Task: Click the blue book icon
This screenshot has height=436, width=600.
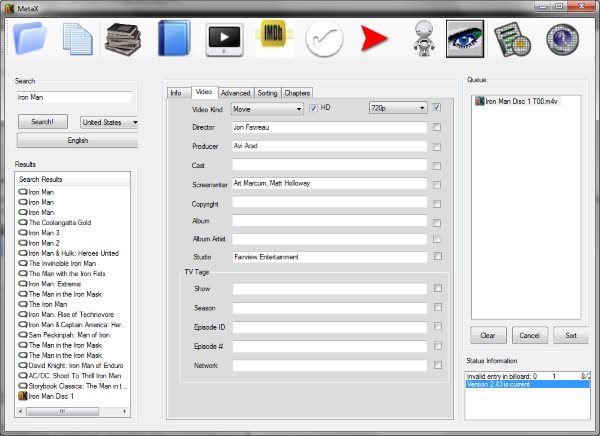Action: tap(174, 39)
